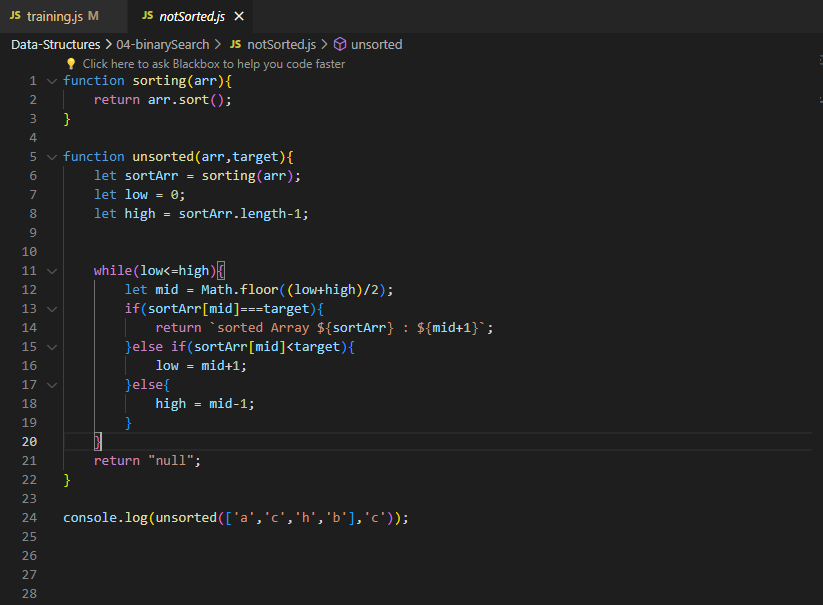Click 'Math.floor' on line 12
Image resolution: width=823 pixels, height=605 pixels.
click(240, 290)
